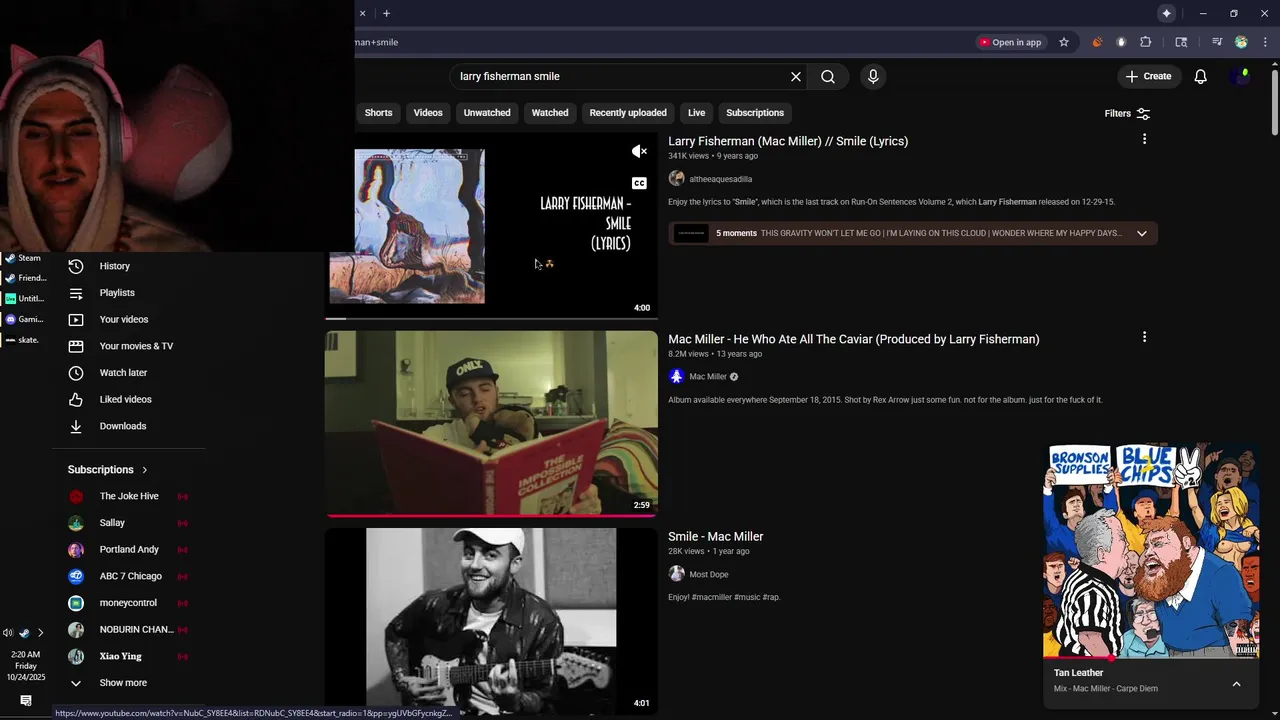Start voice search with the microphone
This screenshot has height=720, width=1280.
(x=873, y=76)
